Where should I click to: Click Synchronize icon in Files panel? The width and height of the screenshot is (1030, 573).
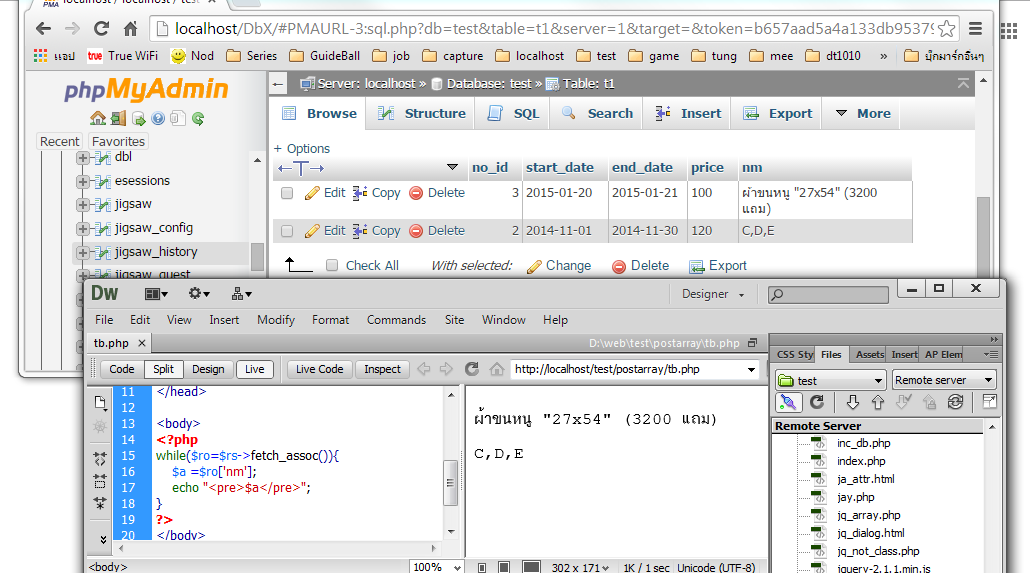955,402
